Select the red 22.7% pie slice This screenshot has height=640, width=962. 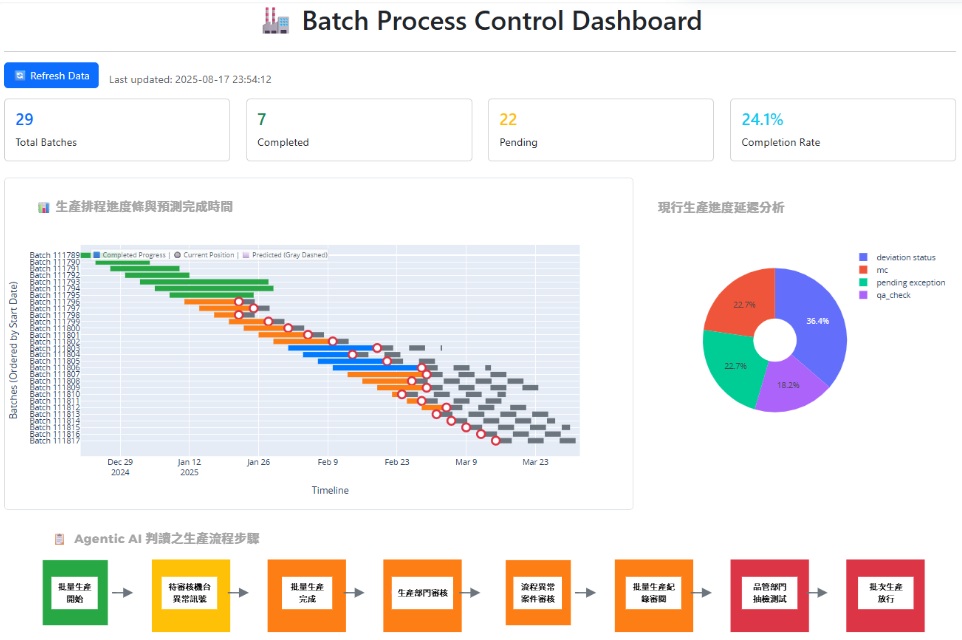(x=741, y=303)
